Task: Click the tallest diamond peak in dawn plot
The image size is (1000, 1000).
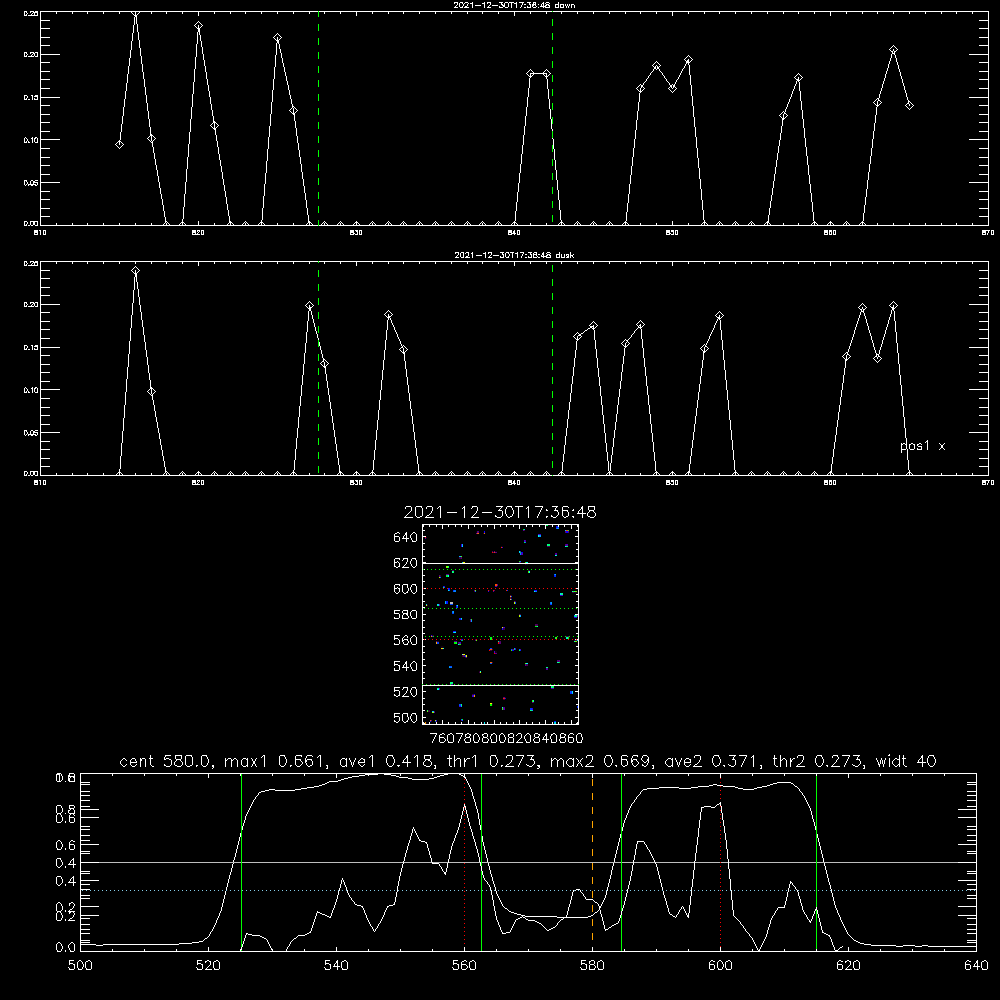Action: (x=135, y=13)
